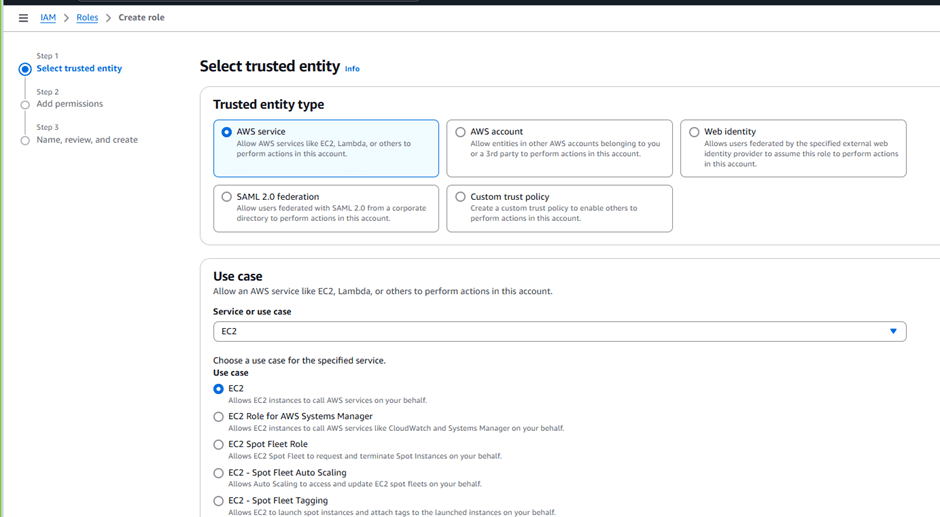Click the Step 2 Add permissions step

[x=69, y=104]
